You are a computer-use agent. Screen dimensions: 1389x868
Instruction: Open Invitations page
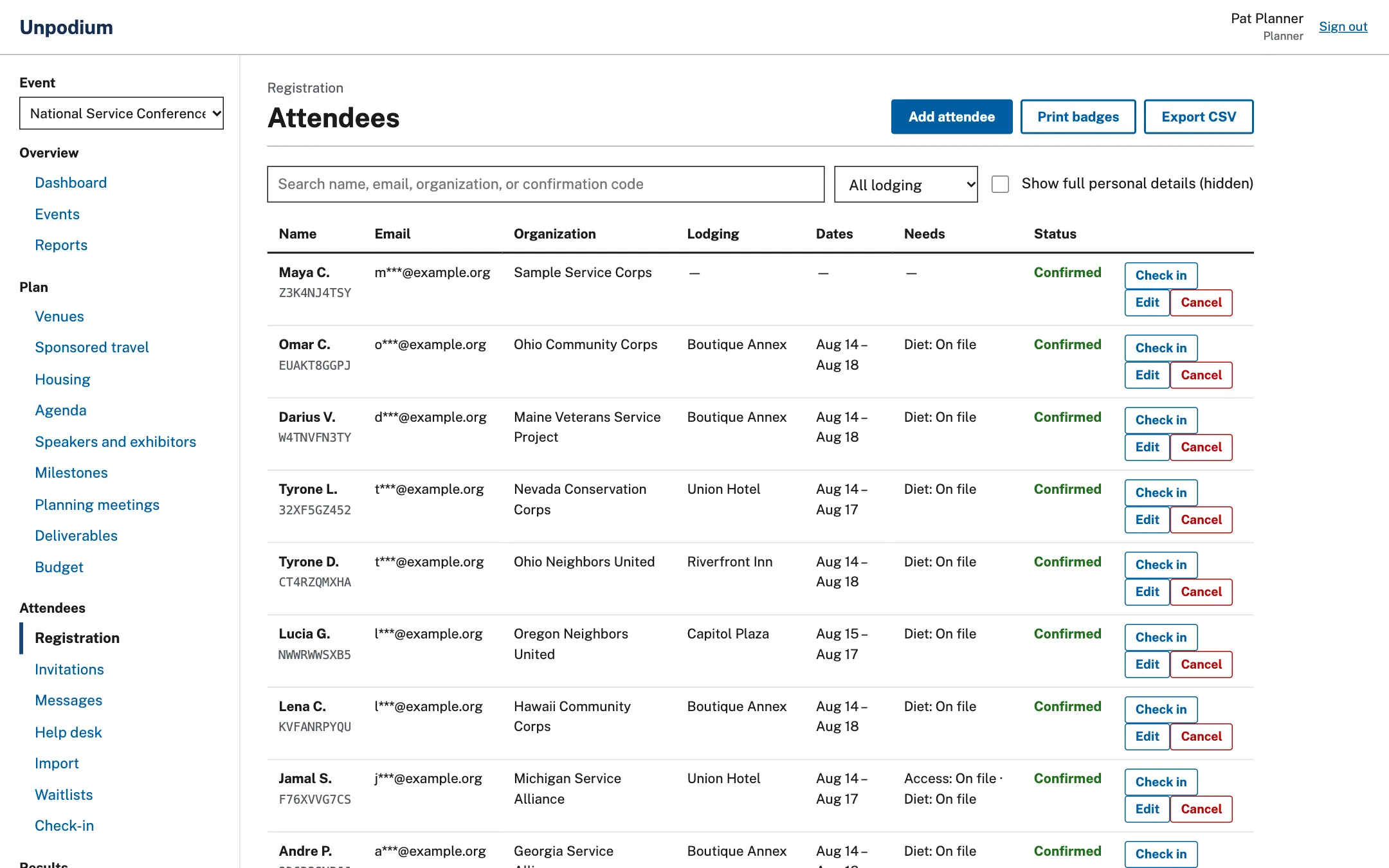tap(69, 669)
